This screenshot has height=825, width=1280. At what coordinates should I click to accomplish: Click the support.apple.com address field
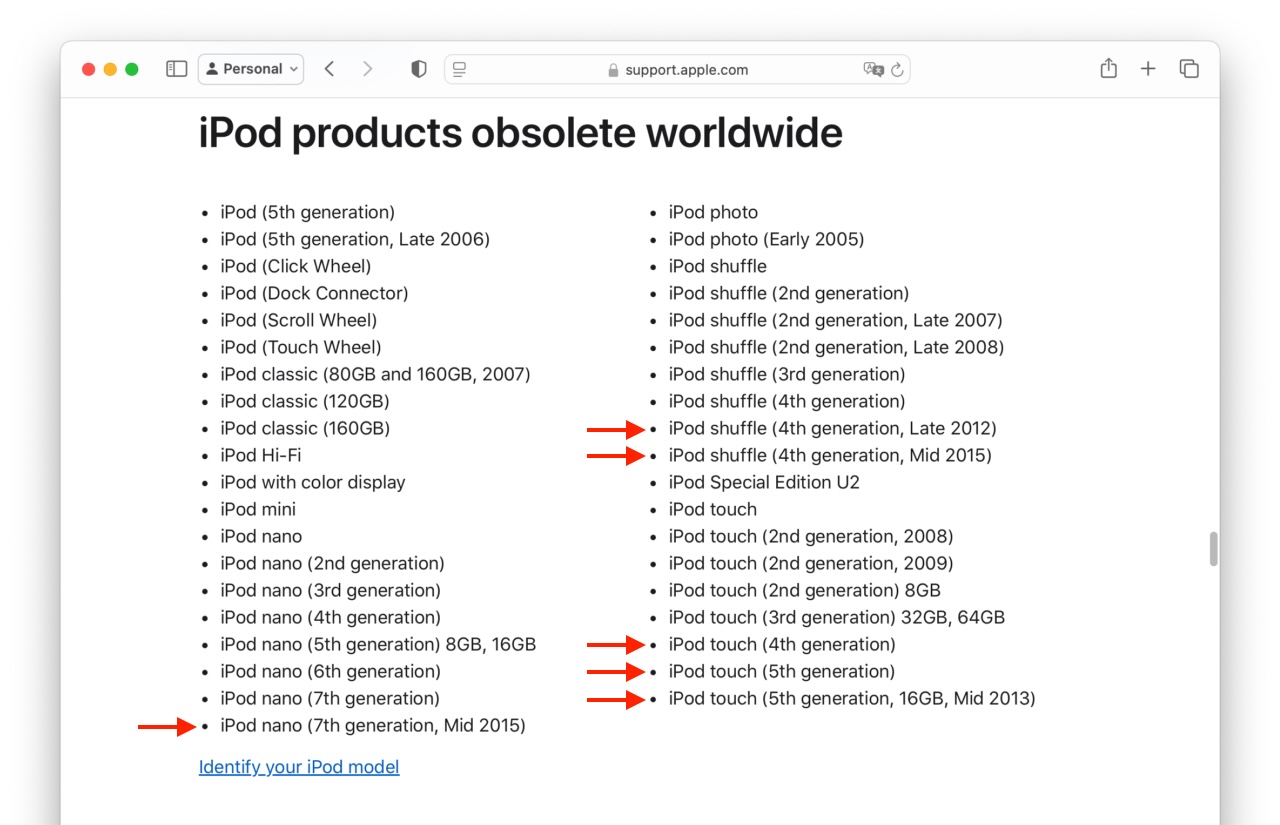pos(677,69)
